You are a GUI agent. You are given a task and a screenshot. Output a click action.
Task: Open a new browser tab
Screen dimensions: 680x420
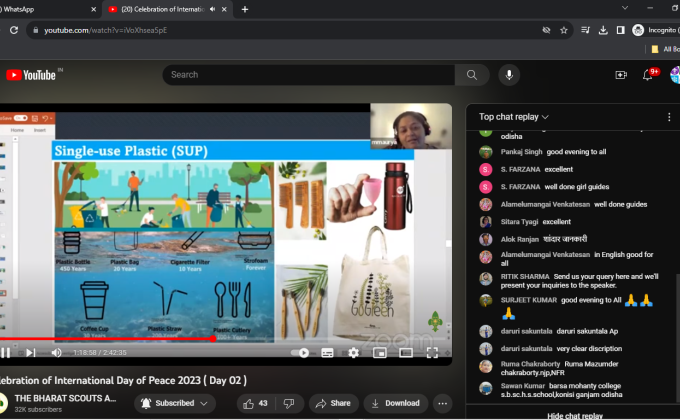click(245, 9)
